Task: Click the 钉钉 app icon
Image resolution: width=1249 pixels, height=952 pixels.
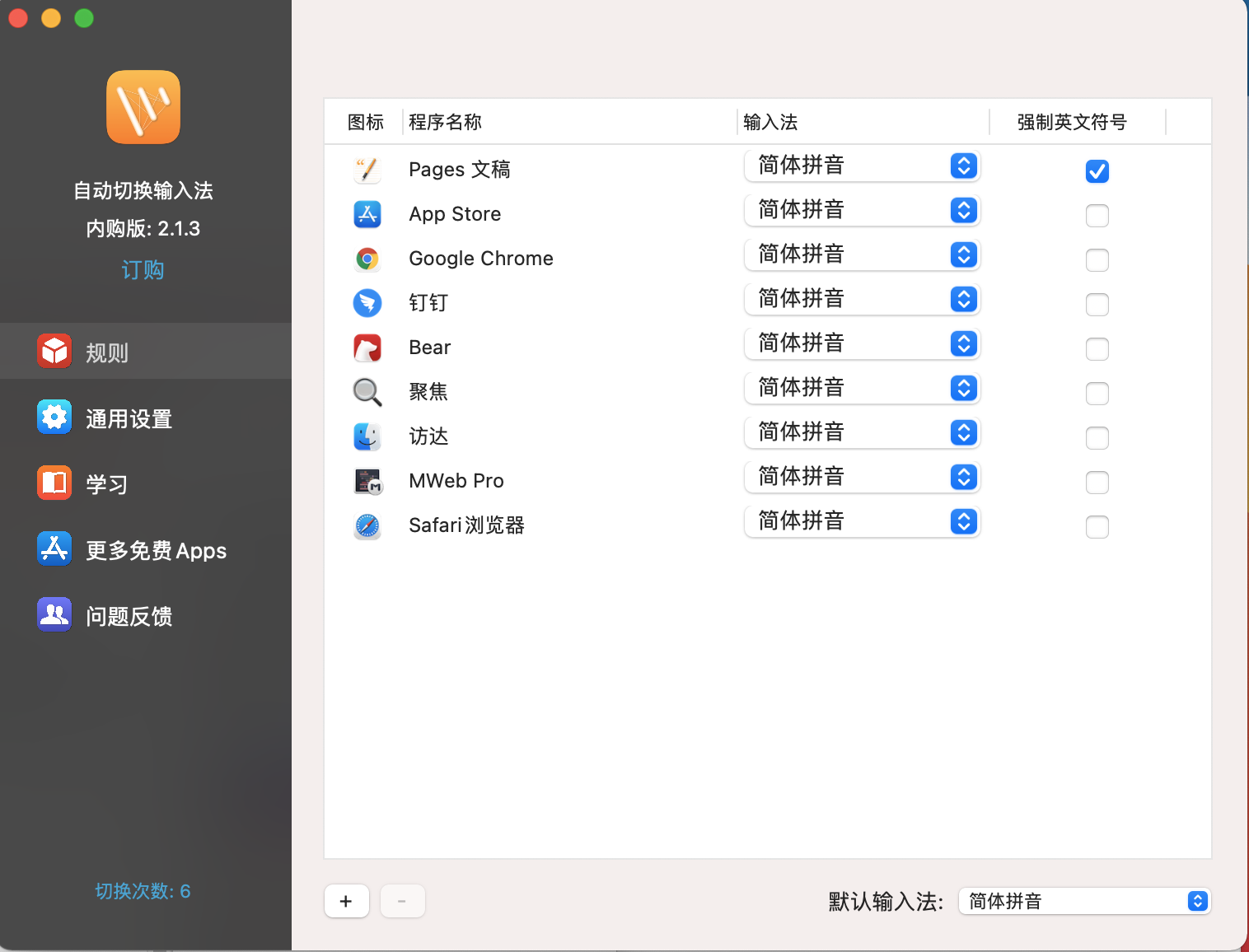Action: pyautogui.click(x=367, y=303)
